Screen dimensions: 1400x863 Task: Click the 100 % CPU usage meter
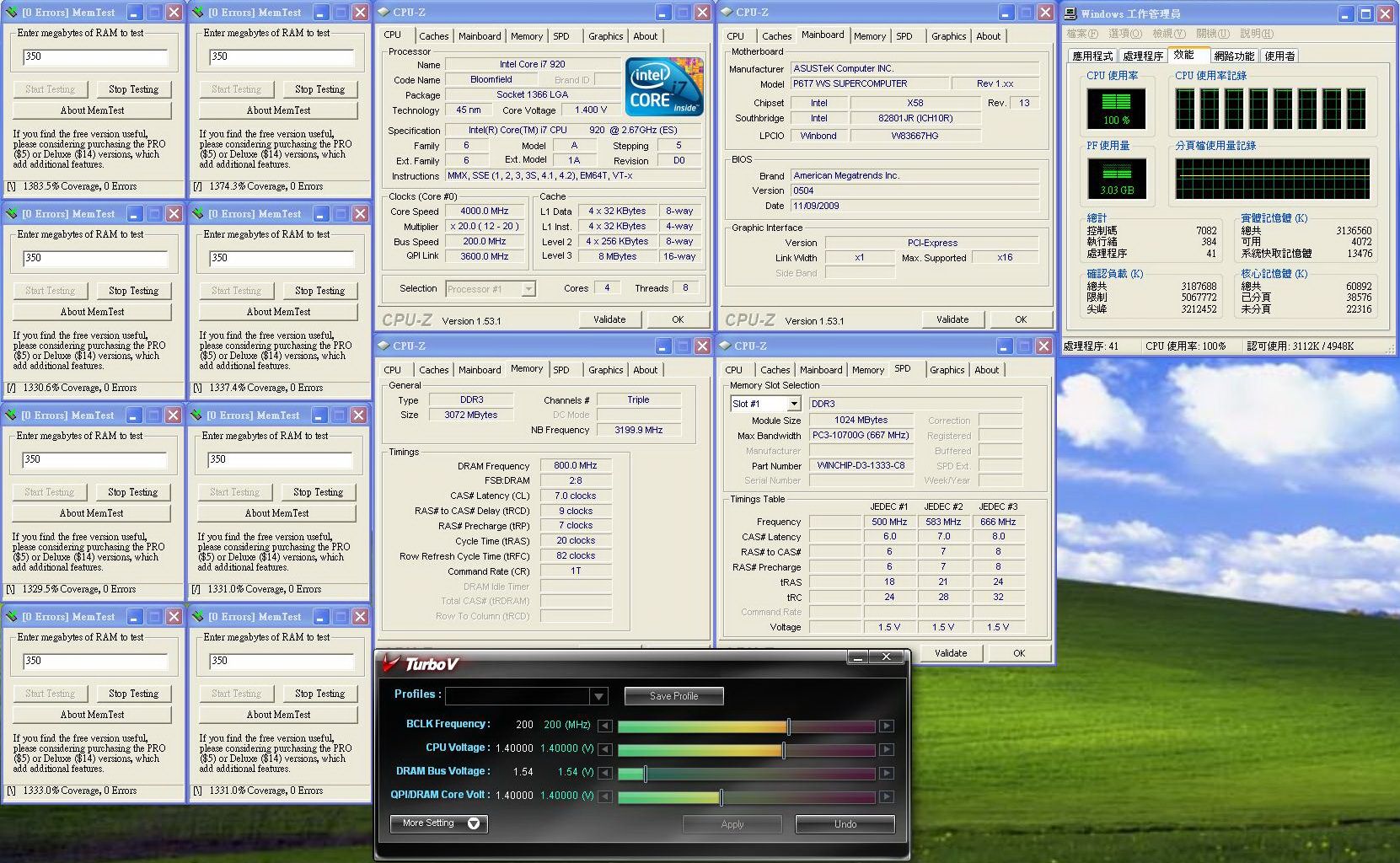coord(1116,110)
